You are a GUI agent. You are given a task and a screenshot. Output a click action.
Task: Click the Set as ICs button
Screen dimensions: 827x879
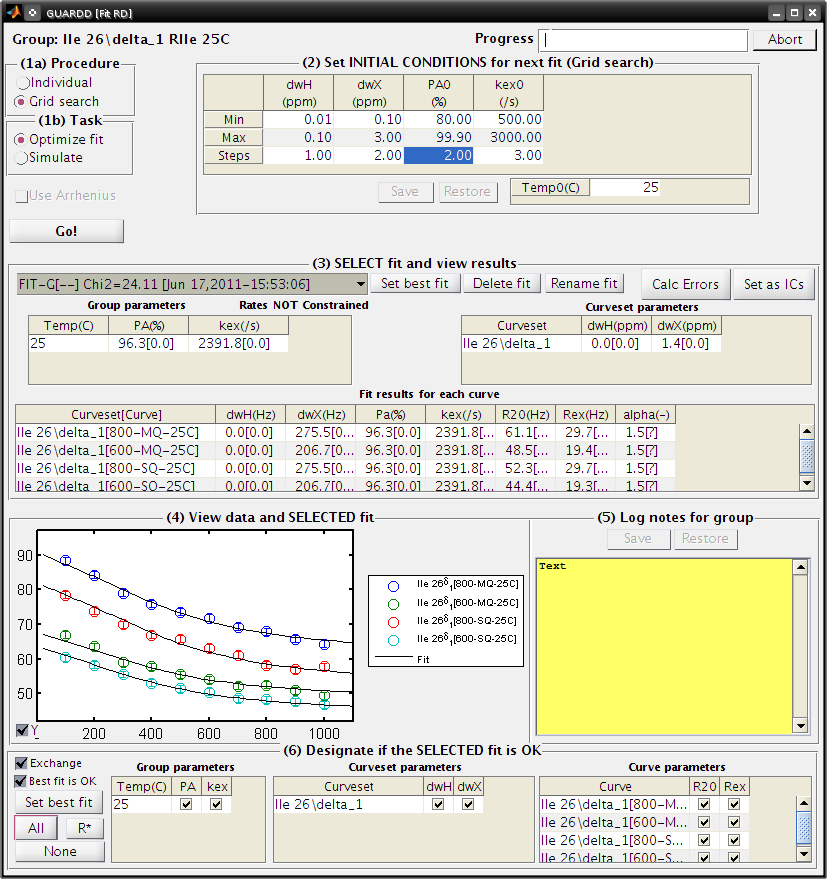pyautogui.click(x=774, y=284)
